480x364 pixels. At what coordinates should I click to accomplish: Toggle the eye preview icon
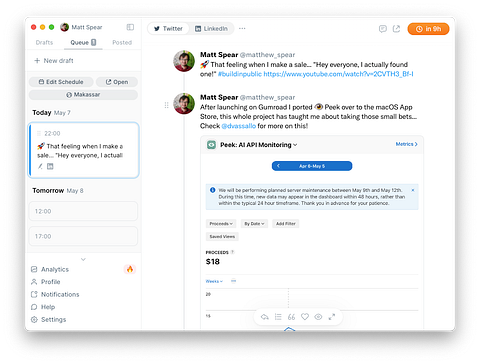(318, 317)
